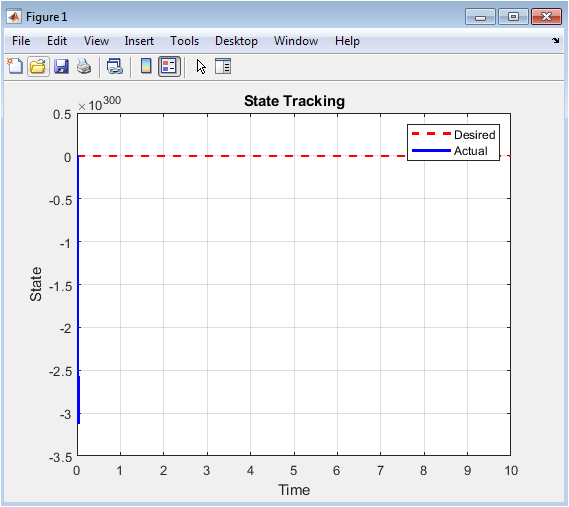The height and width of the screenshot is (507, 569).
Task: Click the New Figure icon
Action: [15, 66]
